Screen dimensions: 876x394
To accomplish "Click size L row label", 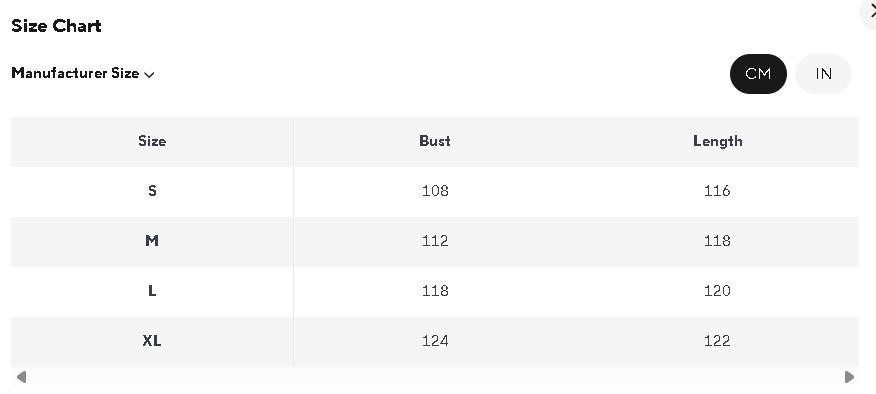I will [x=152, y=291].
